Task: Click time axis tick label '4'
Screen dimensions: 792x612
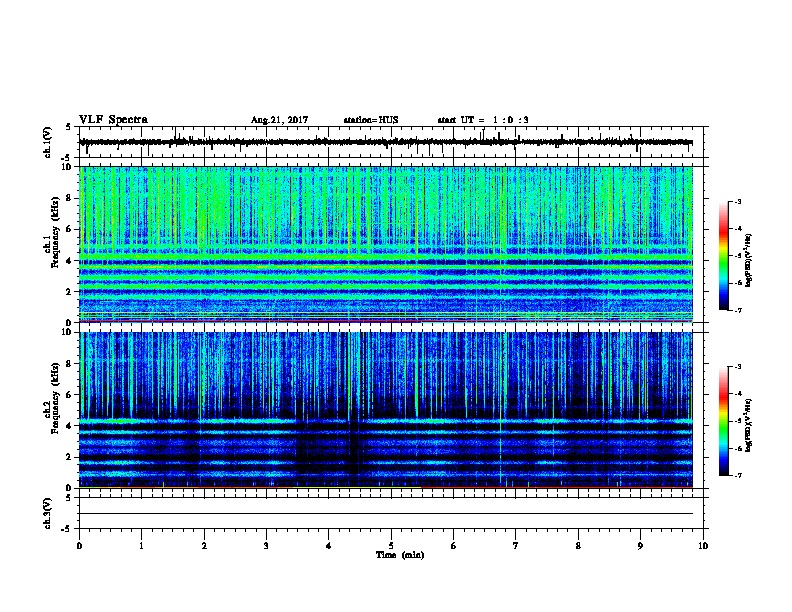Action: click(329, 546)
